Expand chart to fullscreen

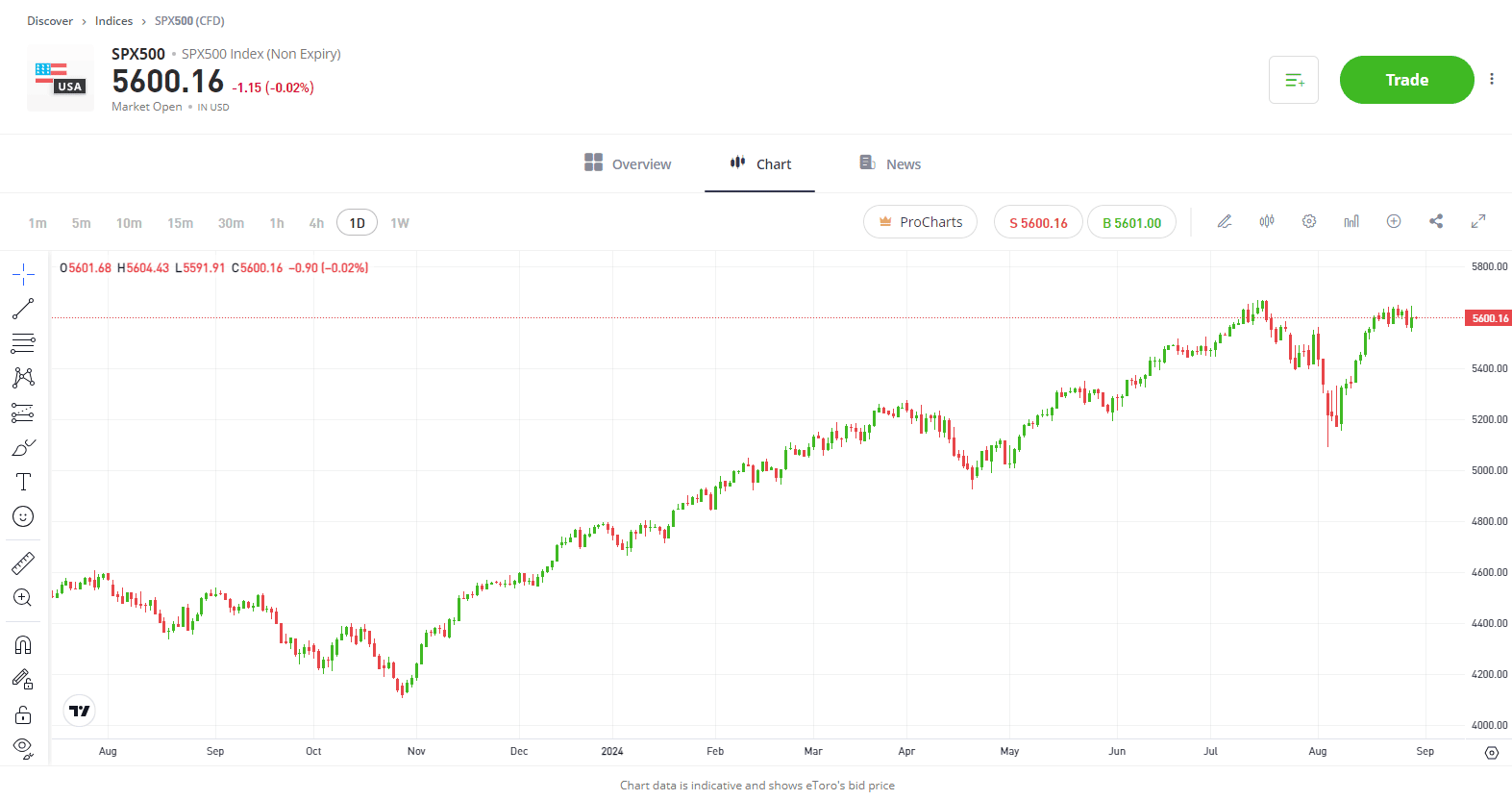[1478, 221]
